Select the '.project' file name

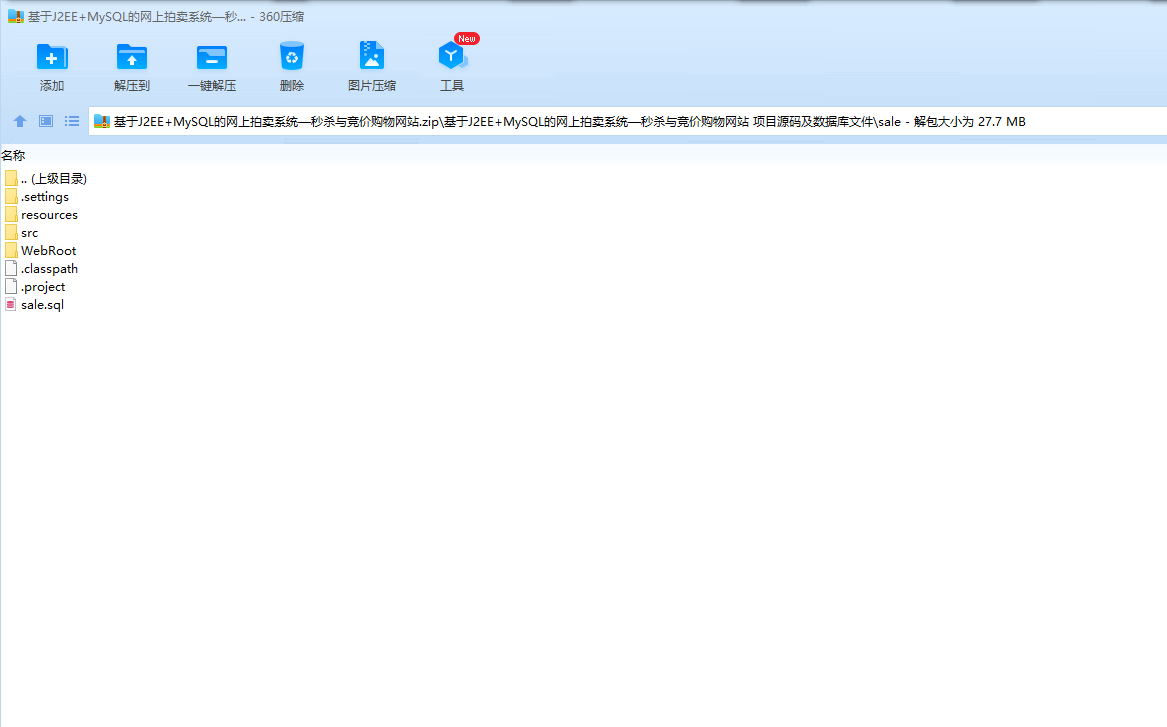tap(43, 286)
